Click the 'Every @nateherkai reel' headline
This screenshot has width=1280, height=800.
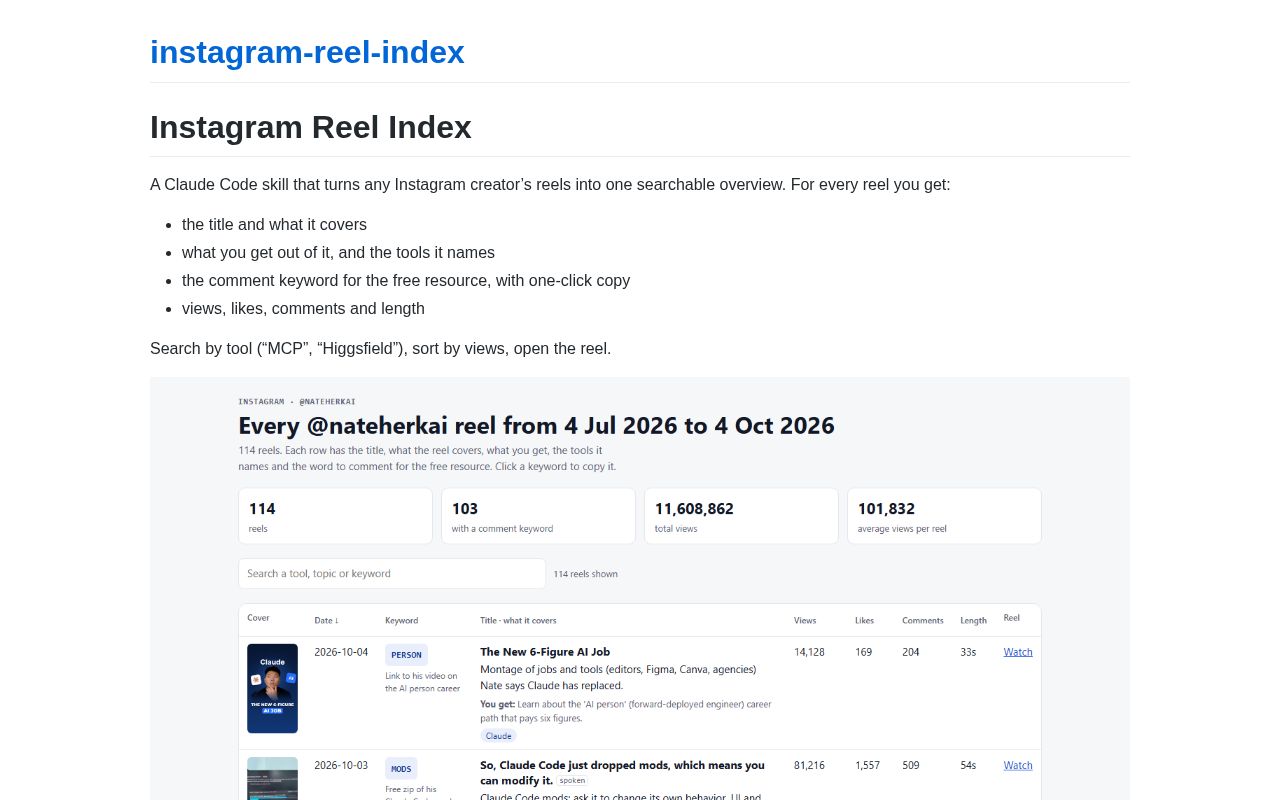tap(536, 426)
